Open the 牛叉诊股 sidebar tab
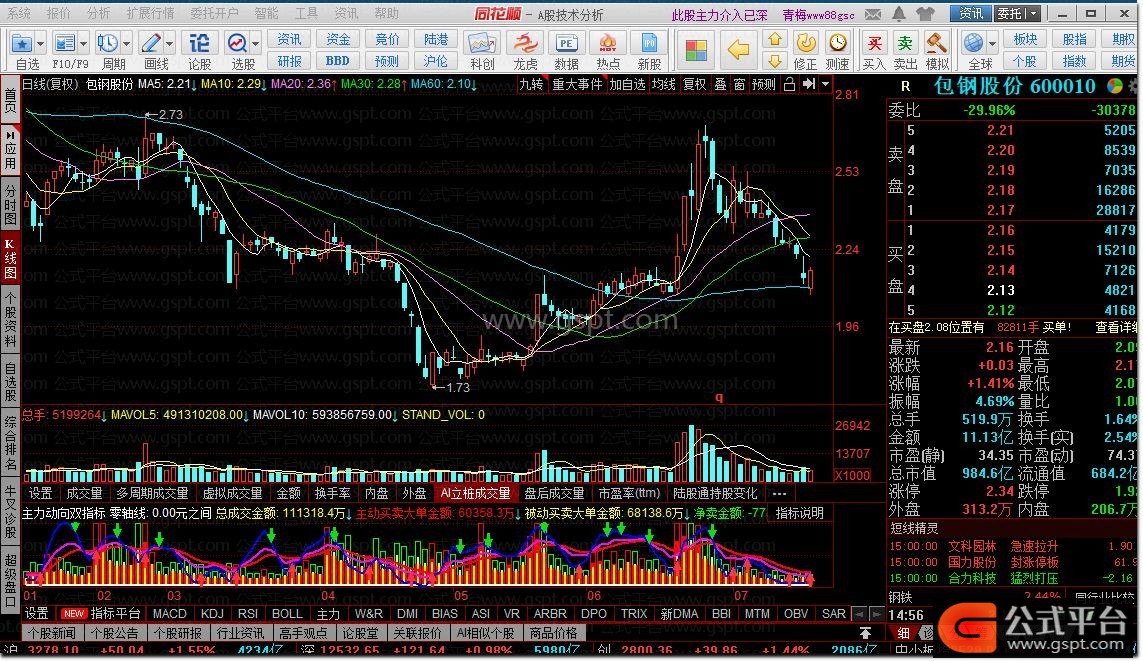 coord(10,512)
